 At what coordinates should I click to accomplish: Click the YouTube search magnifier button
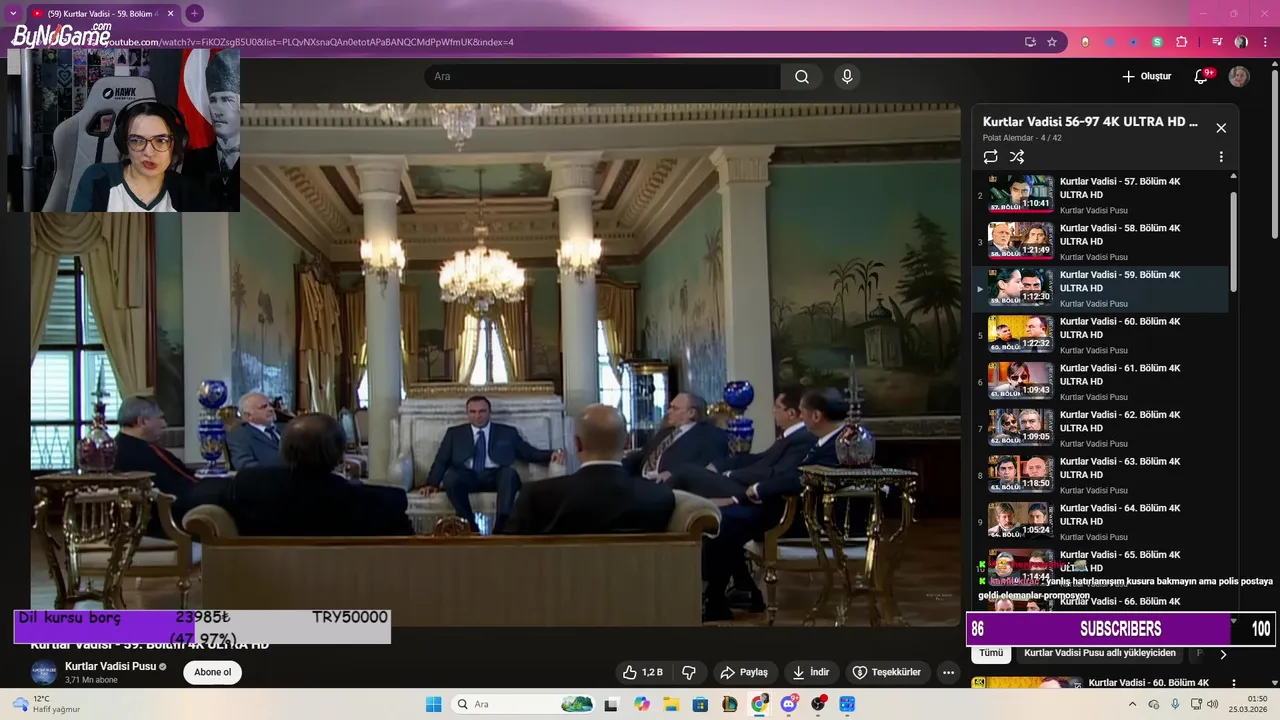point(802,77)
